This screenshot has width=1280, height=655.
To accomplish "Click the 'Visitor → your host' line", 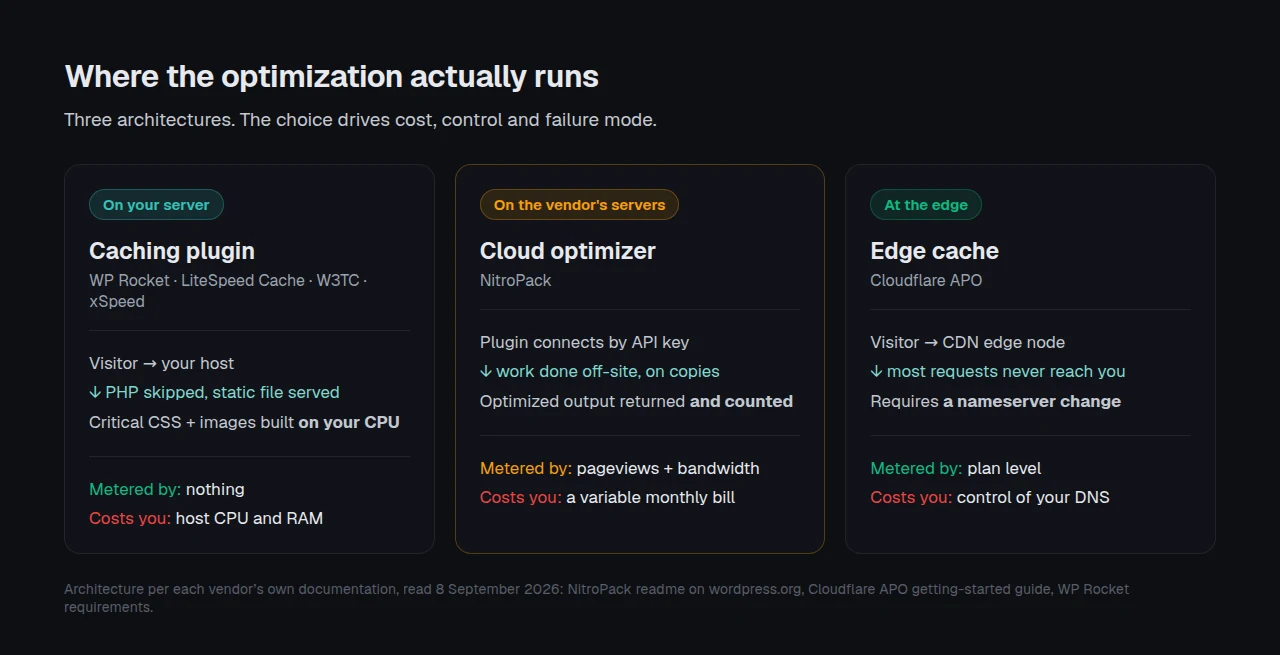I will coord(162,363).
